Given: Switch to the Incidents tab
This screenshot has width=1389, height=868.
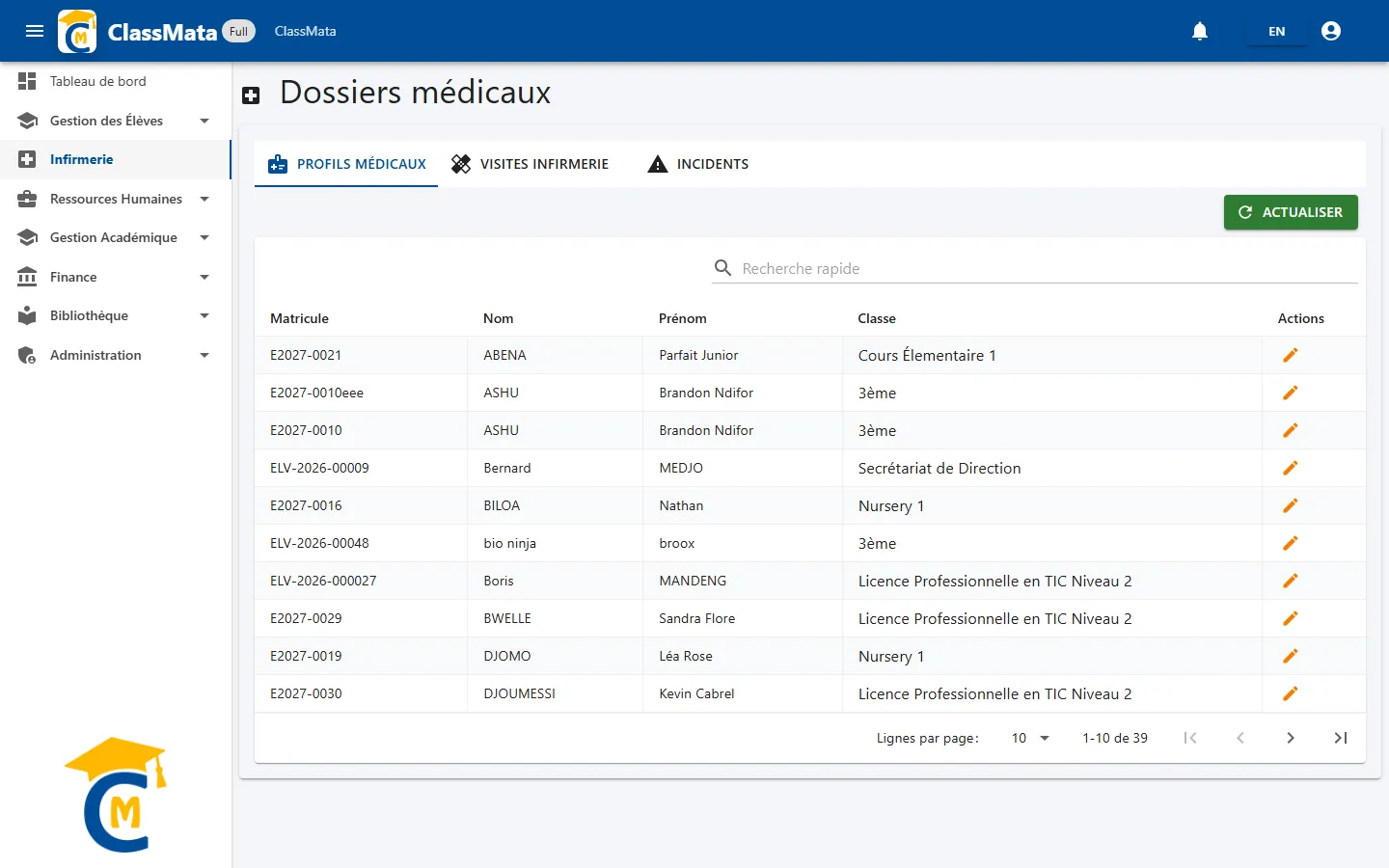Looking at the screenshot, I should click(x=698, y=164).
